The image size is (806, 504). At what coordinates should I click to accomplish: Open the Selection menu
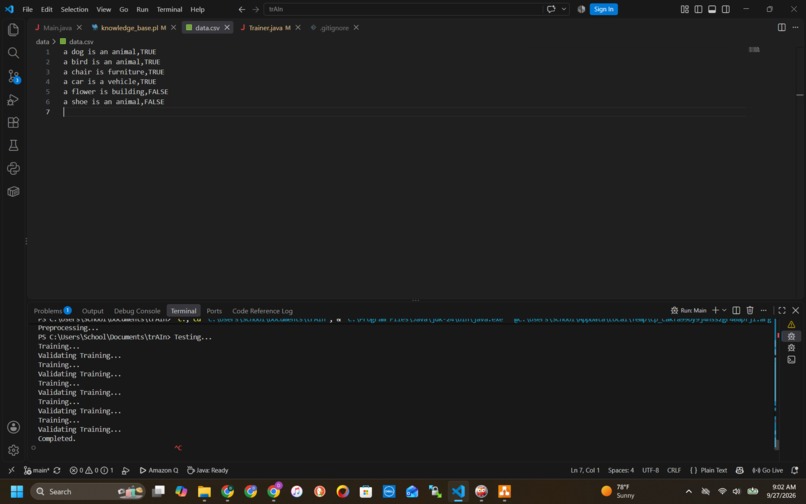(75, 9)
